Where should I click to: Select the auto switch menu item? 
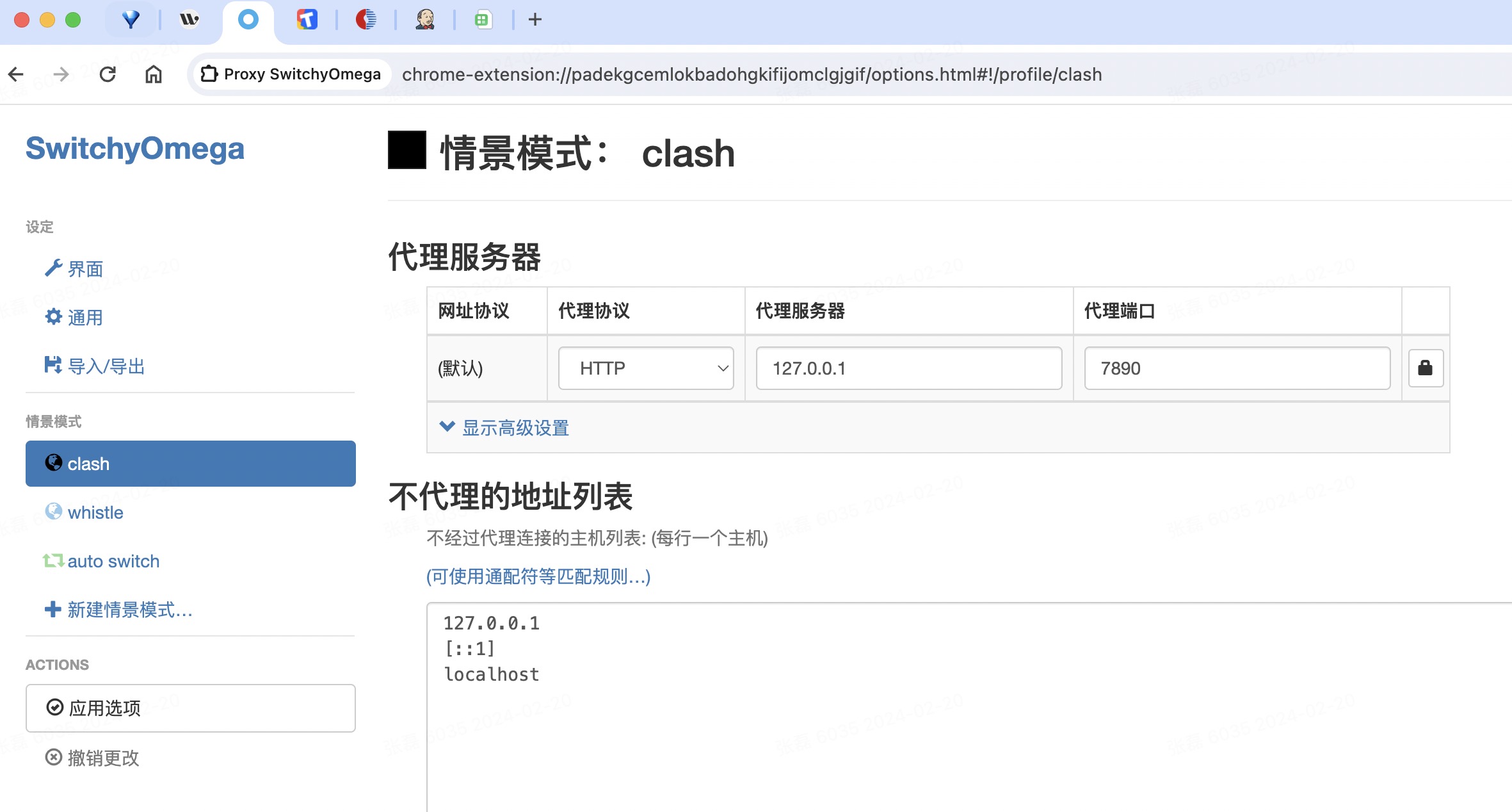click(113, 560)
